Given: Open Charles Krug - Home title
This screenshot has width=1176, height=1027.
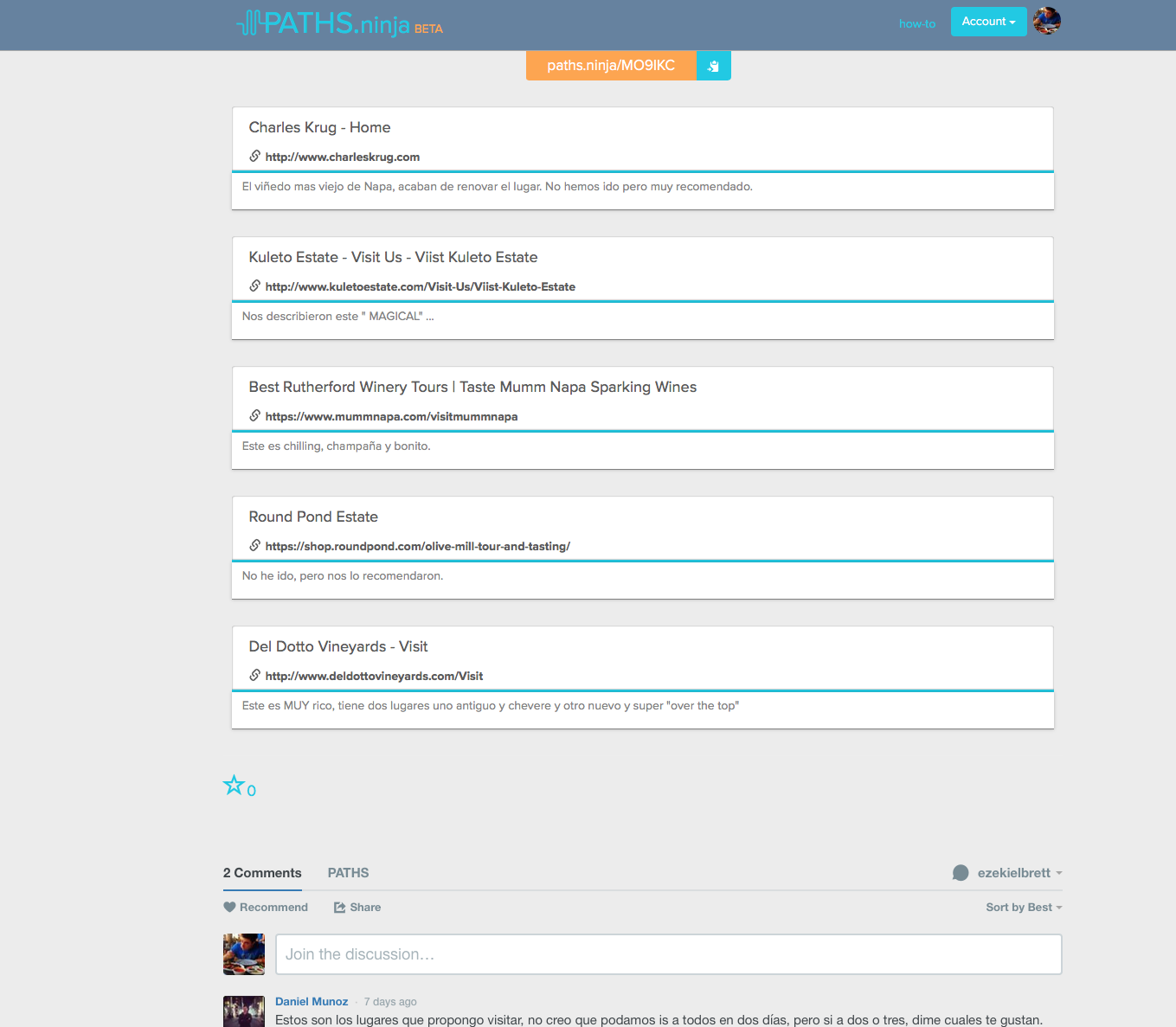Looking at the screenshot, I should (x=319, y=127).
